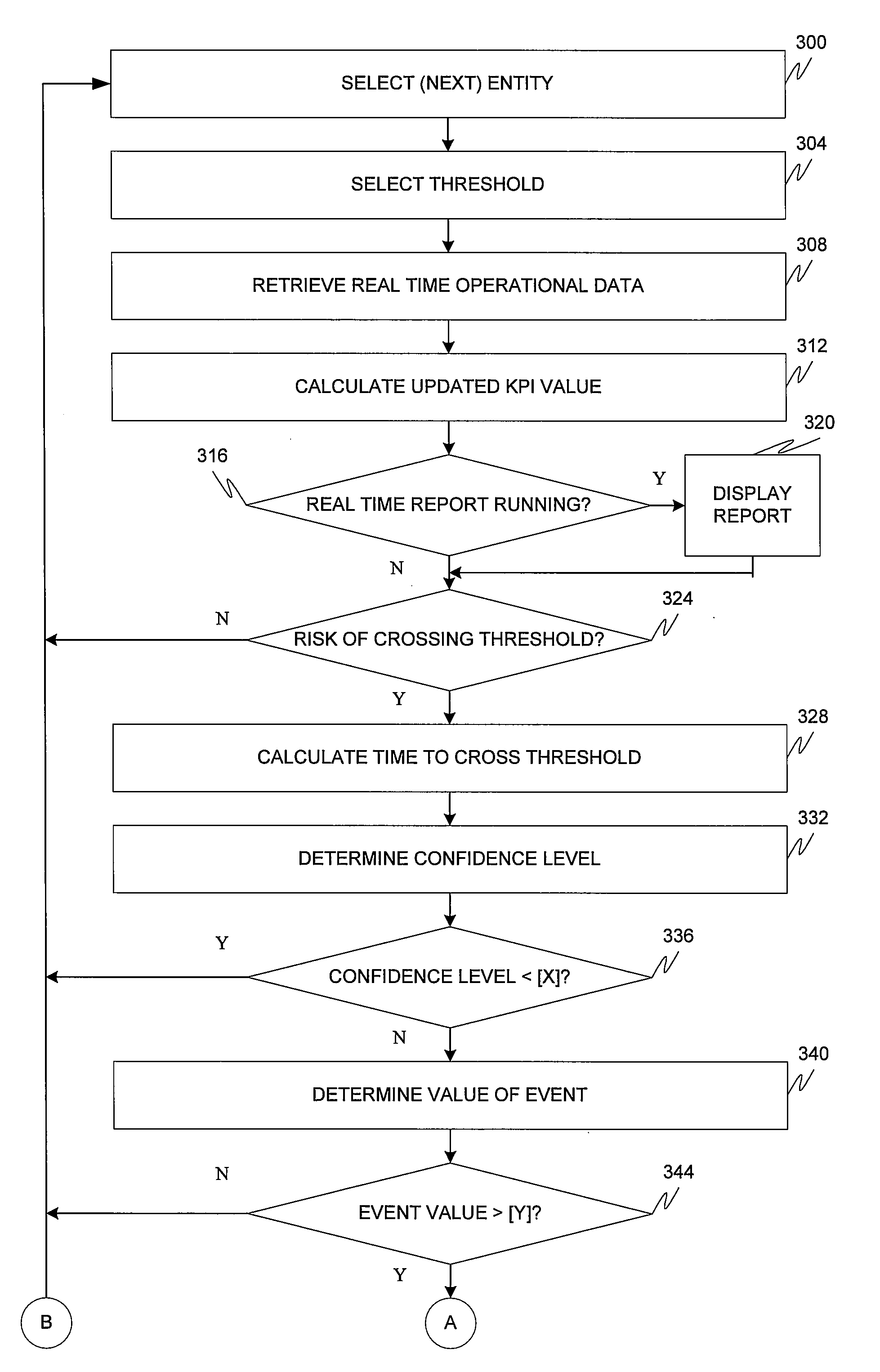
Task: Click the SELECT (NEXT) ENTITY process block
Action: (430, 53)
